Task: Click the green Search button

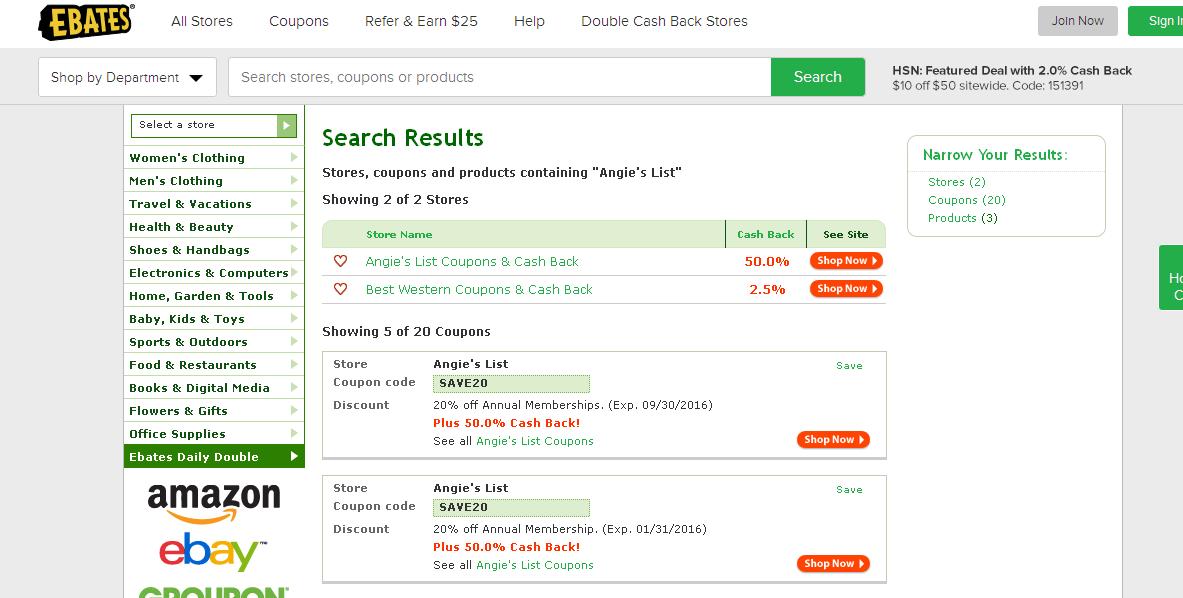Action: coord(818,77)
